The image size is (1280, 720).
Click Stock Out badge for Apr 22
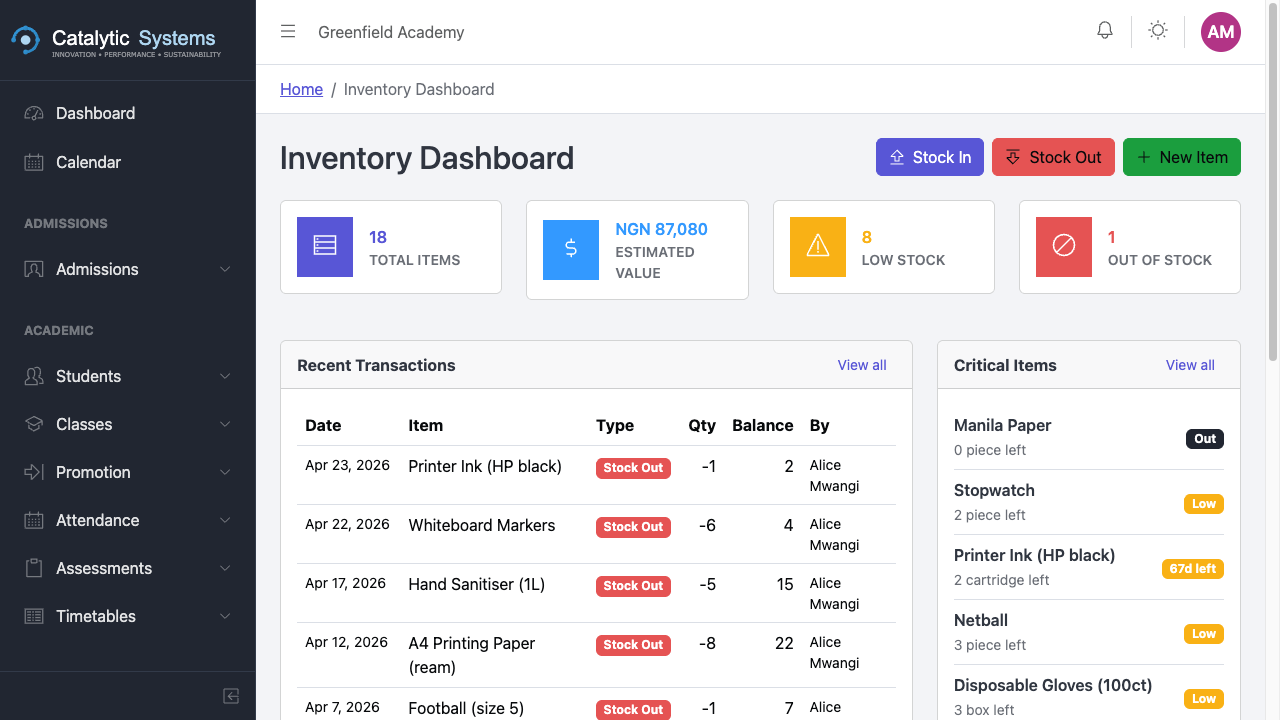tap(633, 527)
